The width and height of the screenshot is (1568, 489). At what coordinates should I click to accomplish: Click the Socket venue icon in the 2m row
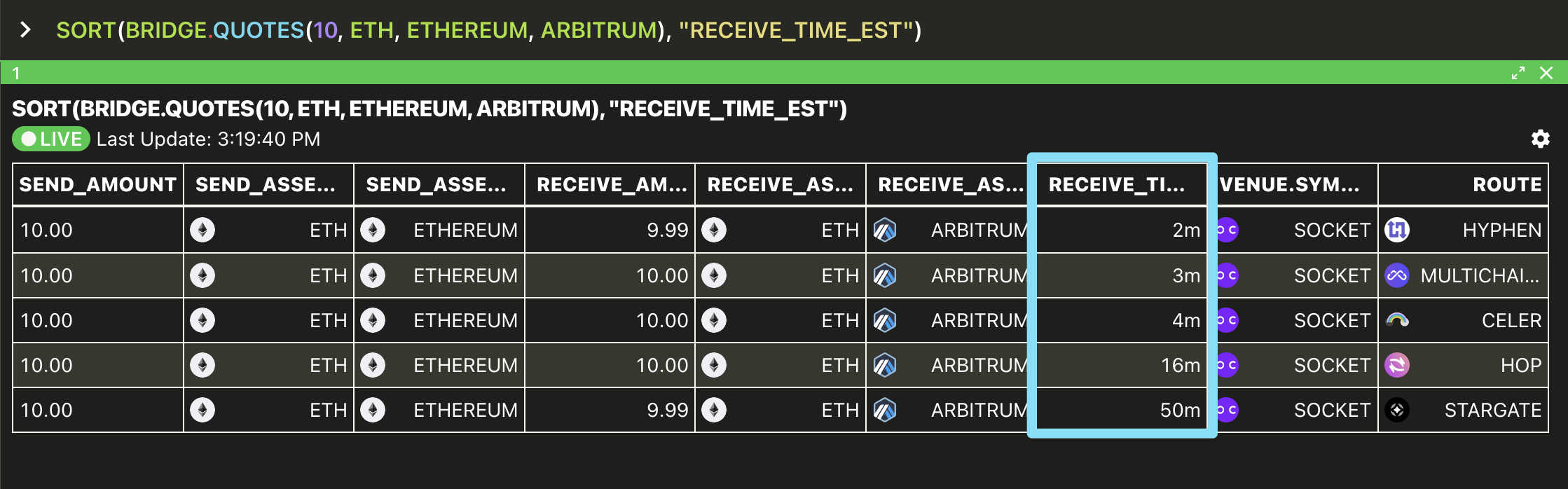coord(1227,230)
